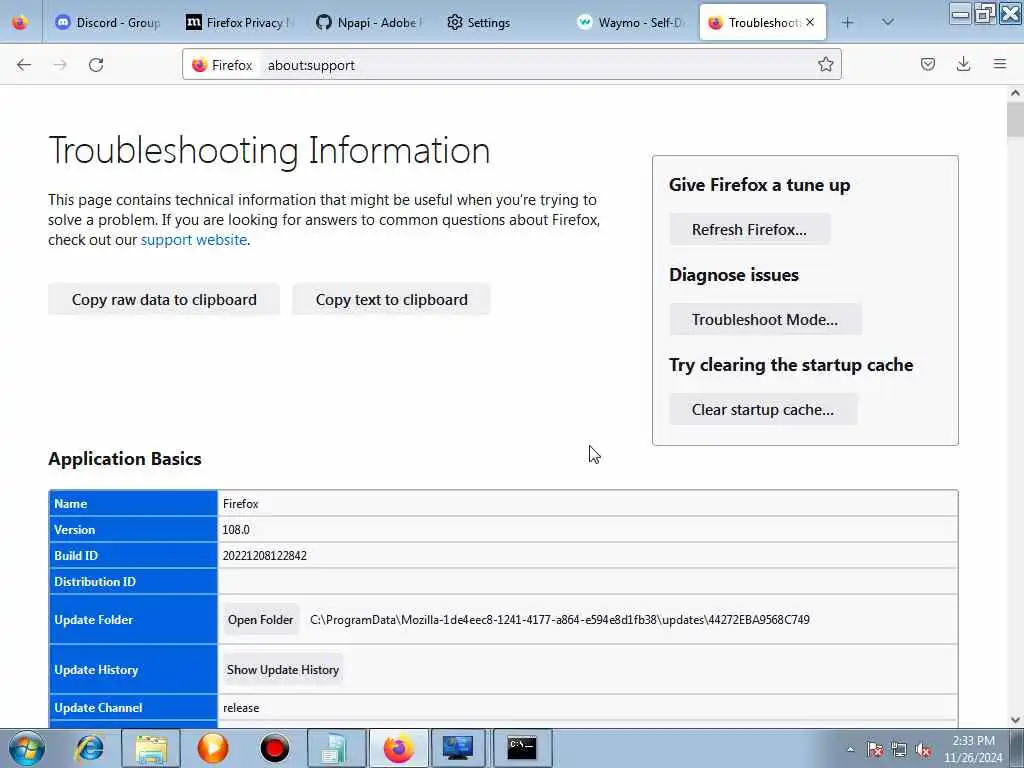Click the page scrollbar down arrow

(x=1015, y=720)
